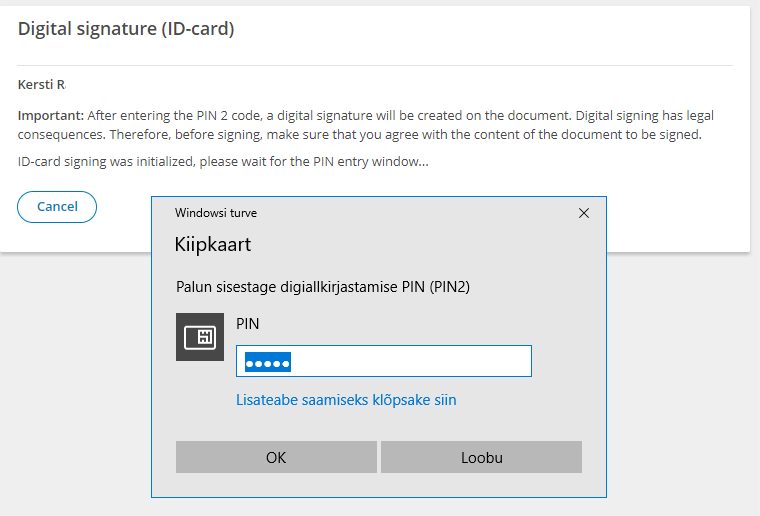Open the Lisateabe saamiseks klõpsake siin link
This screenshot has height=516, width=760.
(x=346, y=400)
